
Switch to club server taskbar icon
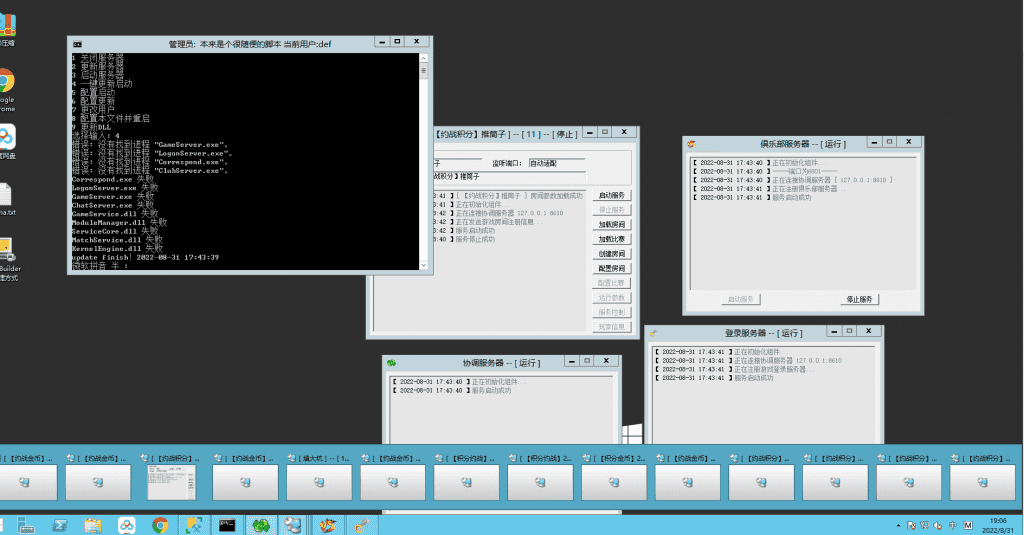328,525
